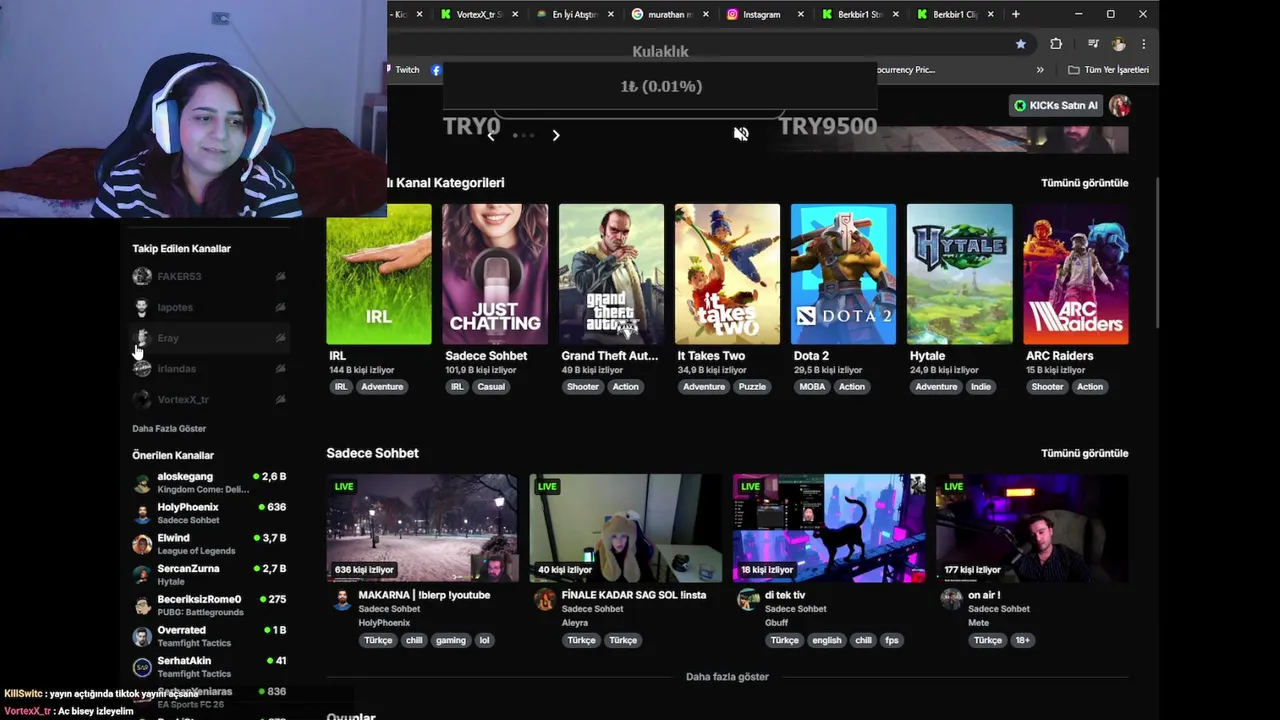Open lapotes followed channel
1280x720 pixels.
[210, 307]
